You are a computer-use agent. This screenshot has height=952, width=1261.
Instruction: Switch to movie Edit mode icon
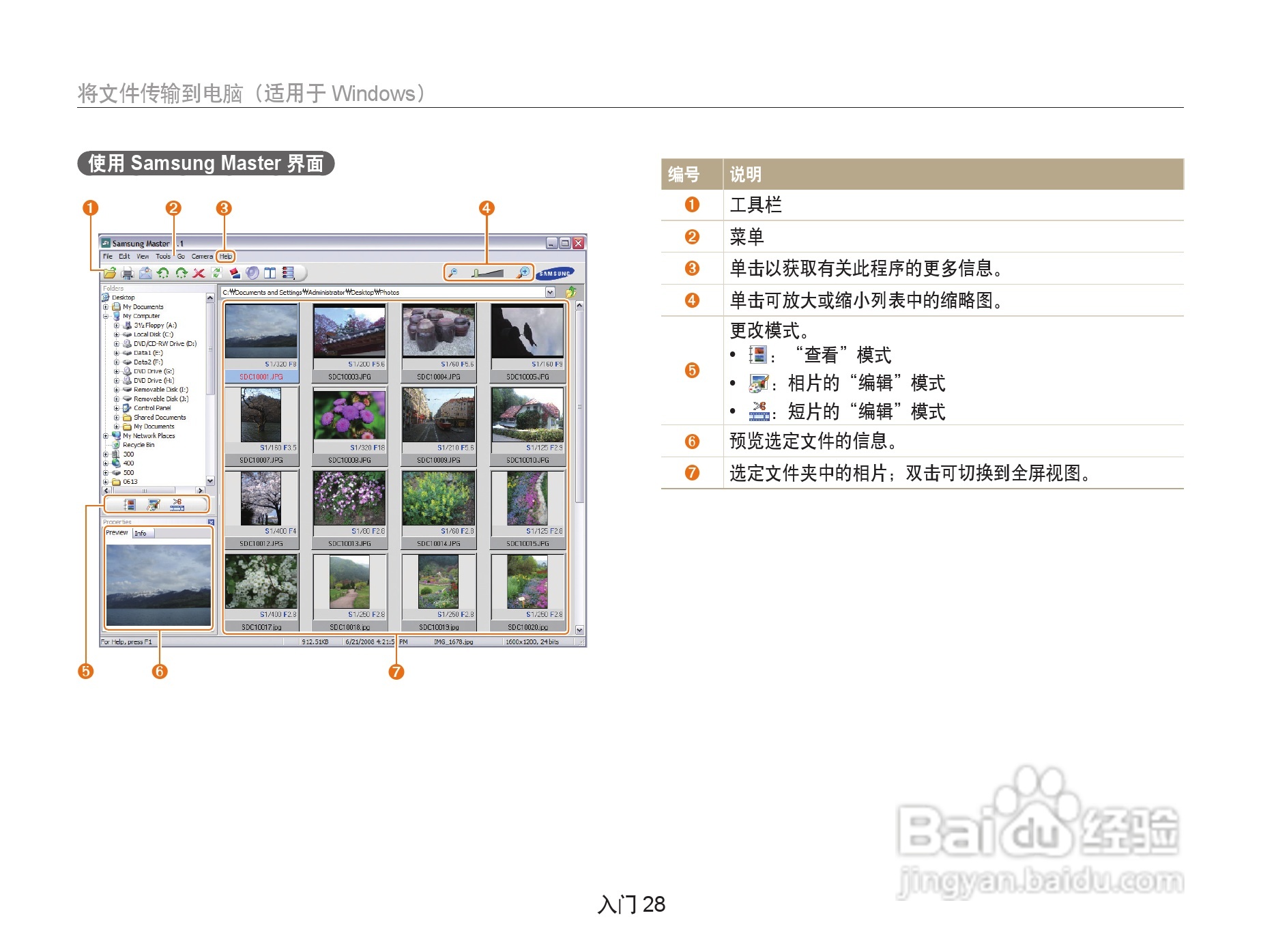[x=177, y=504]
